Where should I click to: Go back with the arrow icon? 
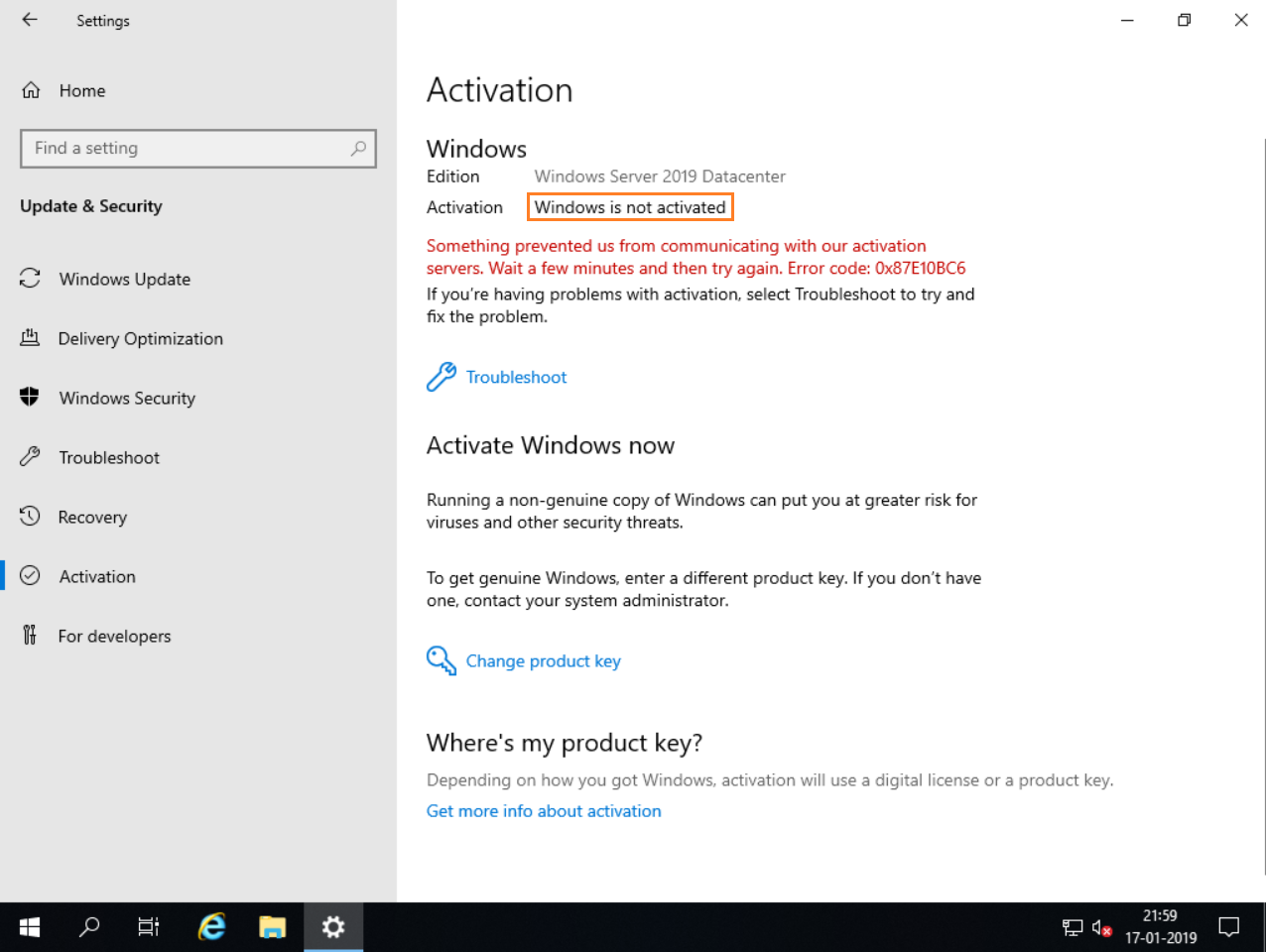coord(30,20)
